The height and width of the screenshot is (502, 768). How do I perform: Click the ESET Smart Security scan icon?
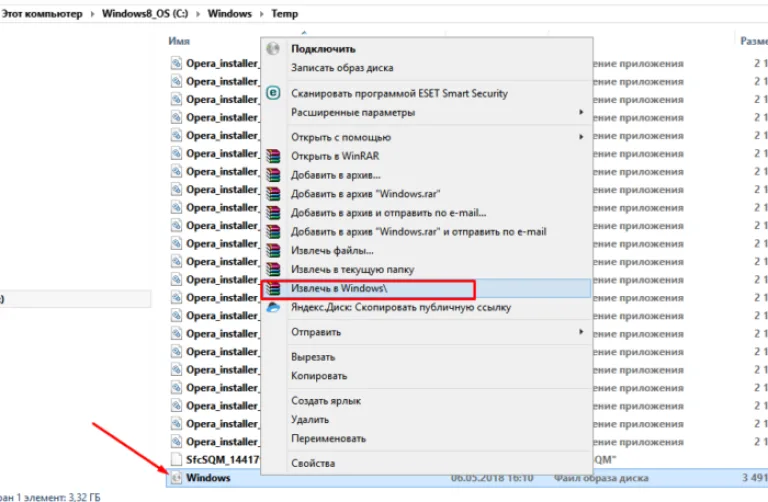(x=273, y=93)
